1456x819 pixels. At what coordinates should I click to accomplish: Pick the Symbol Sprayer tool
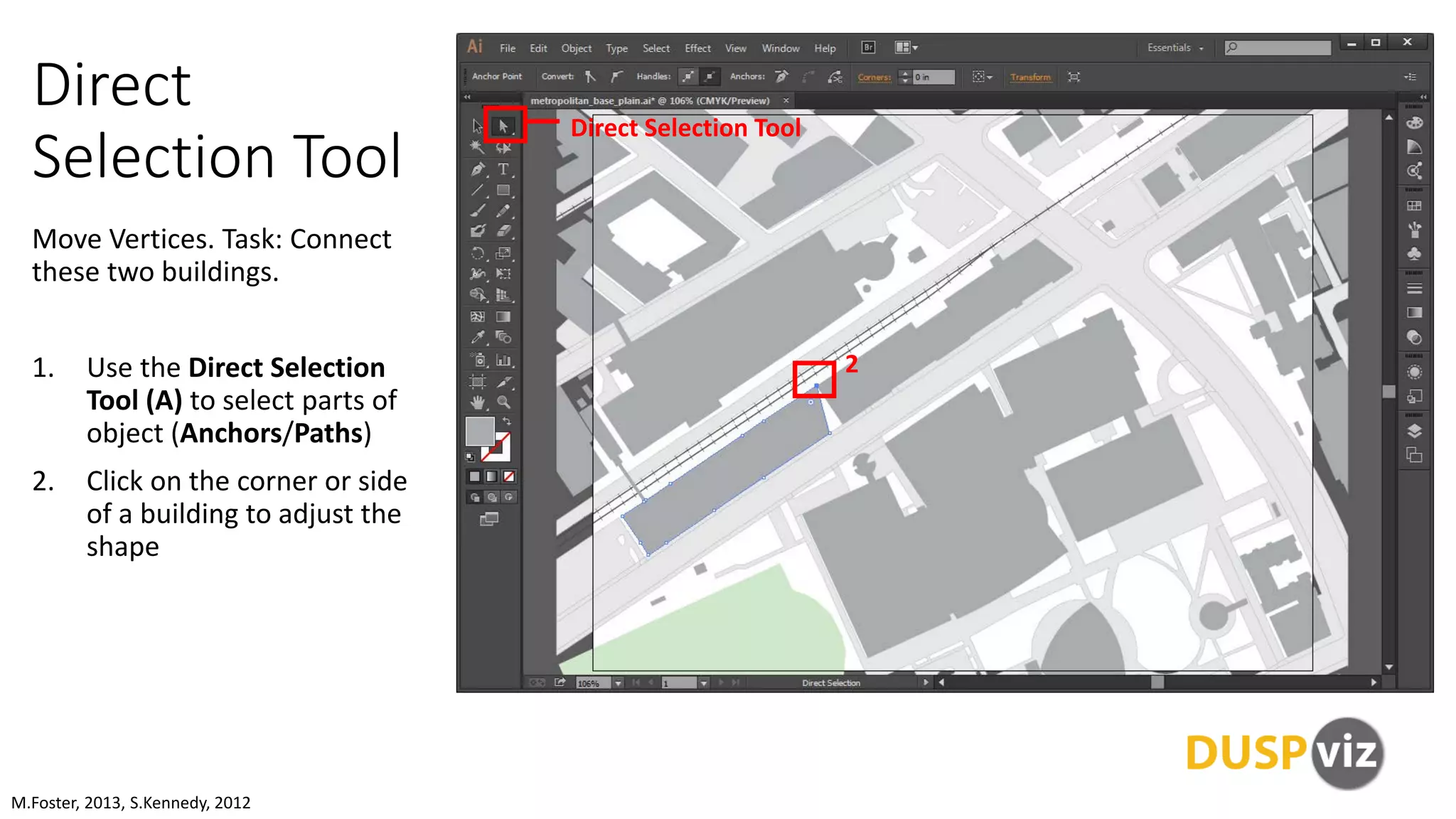pos(478,360)
